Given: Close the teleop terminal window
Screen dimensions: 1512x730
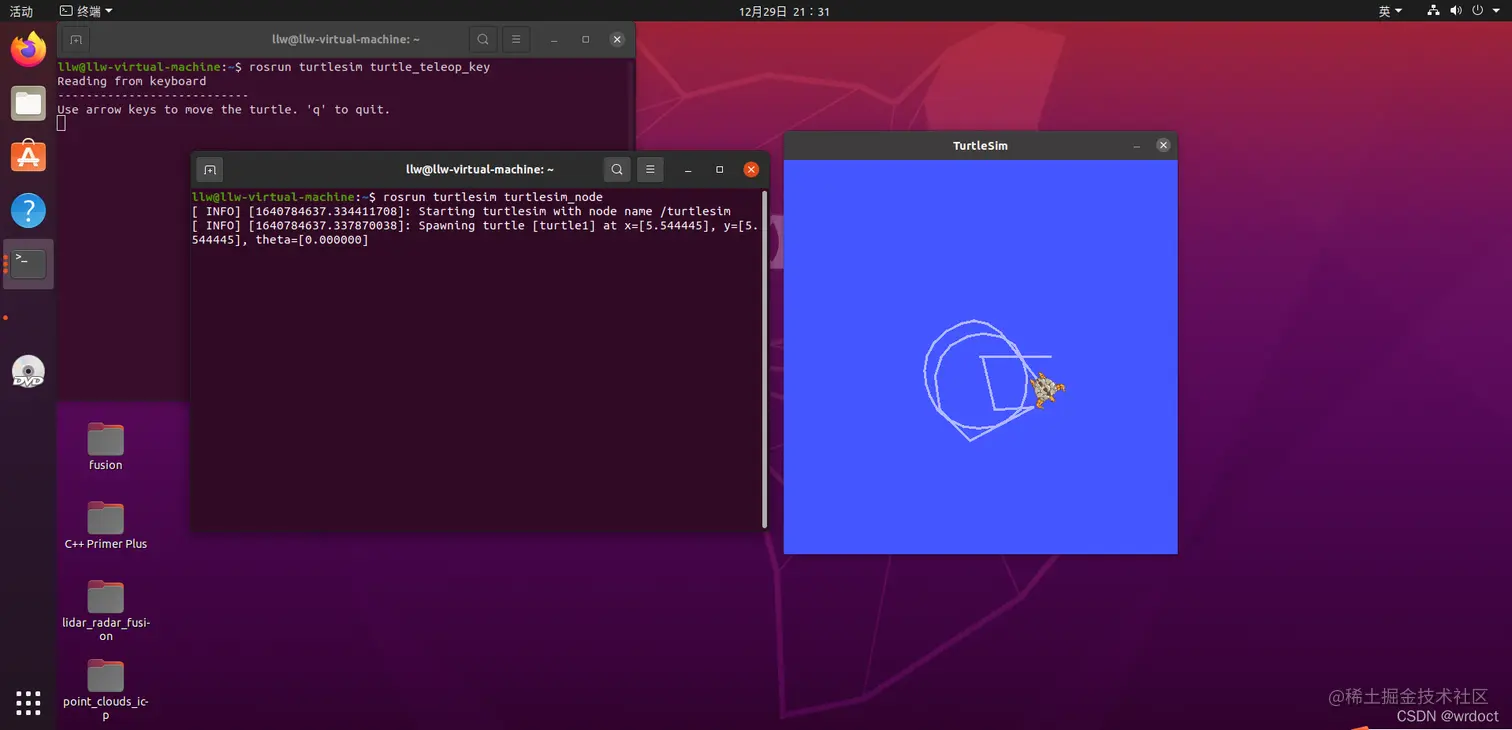Looking at the screenshot, I should coord(617,40).
